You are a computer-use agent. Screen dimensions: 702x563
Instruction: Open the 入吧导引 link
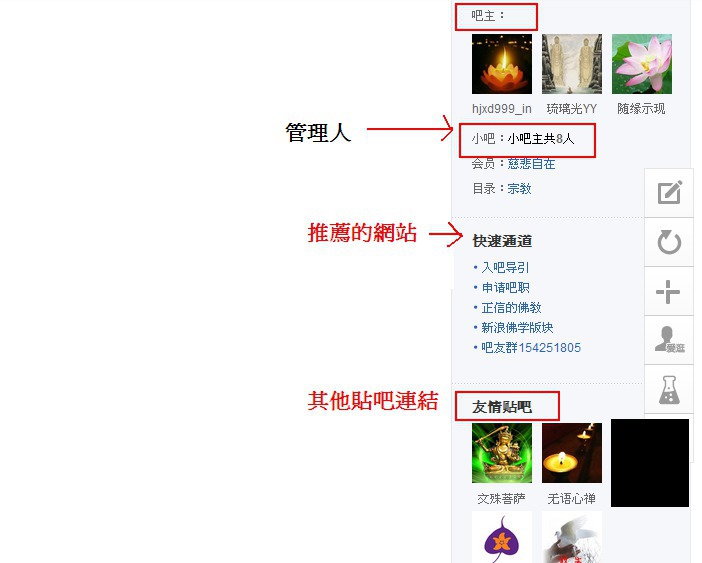(505, 268)
